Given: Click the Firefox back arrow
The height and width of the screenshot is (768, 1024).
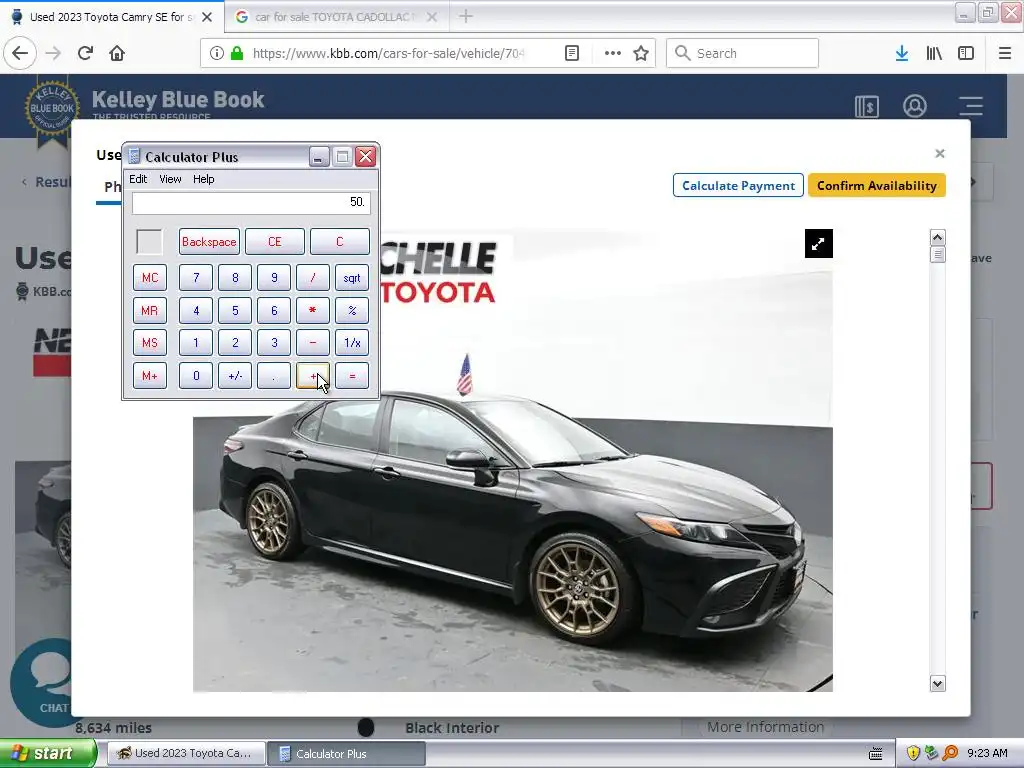Looking at the screenshot, I should coord(20,53).
